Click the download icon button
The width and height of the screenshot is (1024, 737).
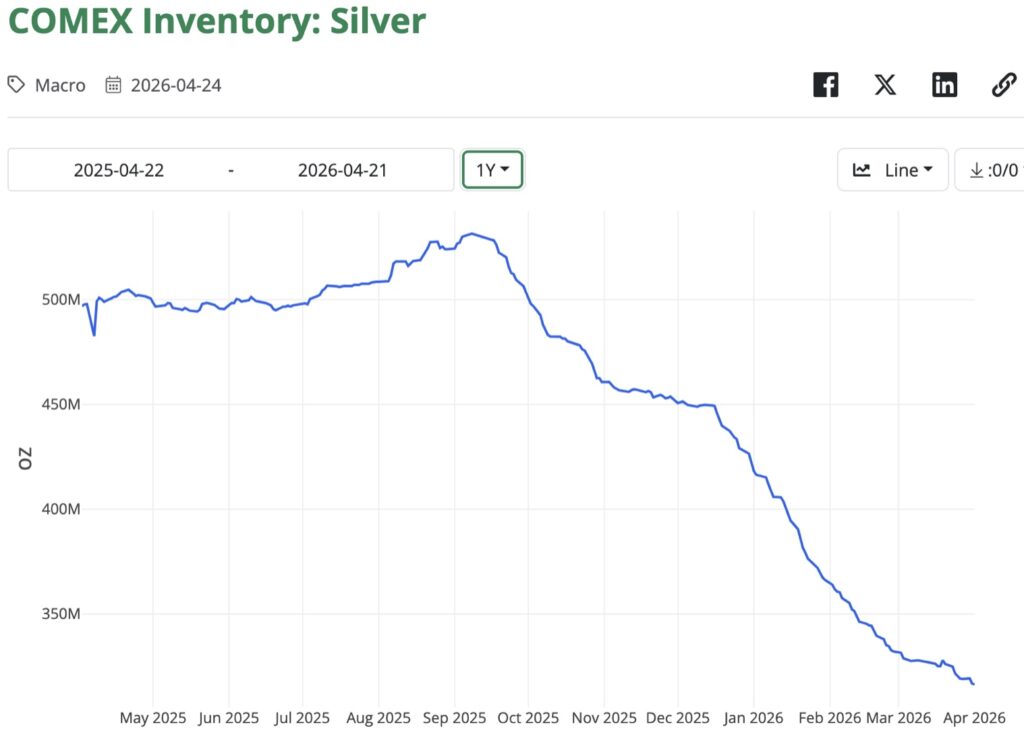(977, 170)
